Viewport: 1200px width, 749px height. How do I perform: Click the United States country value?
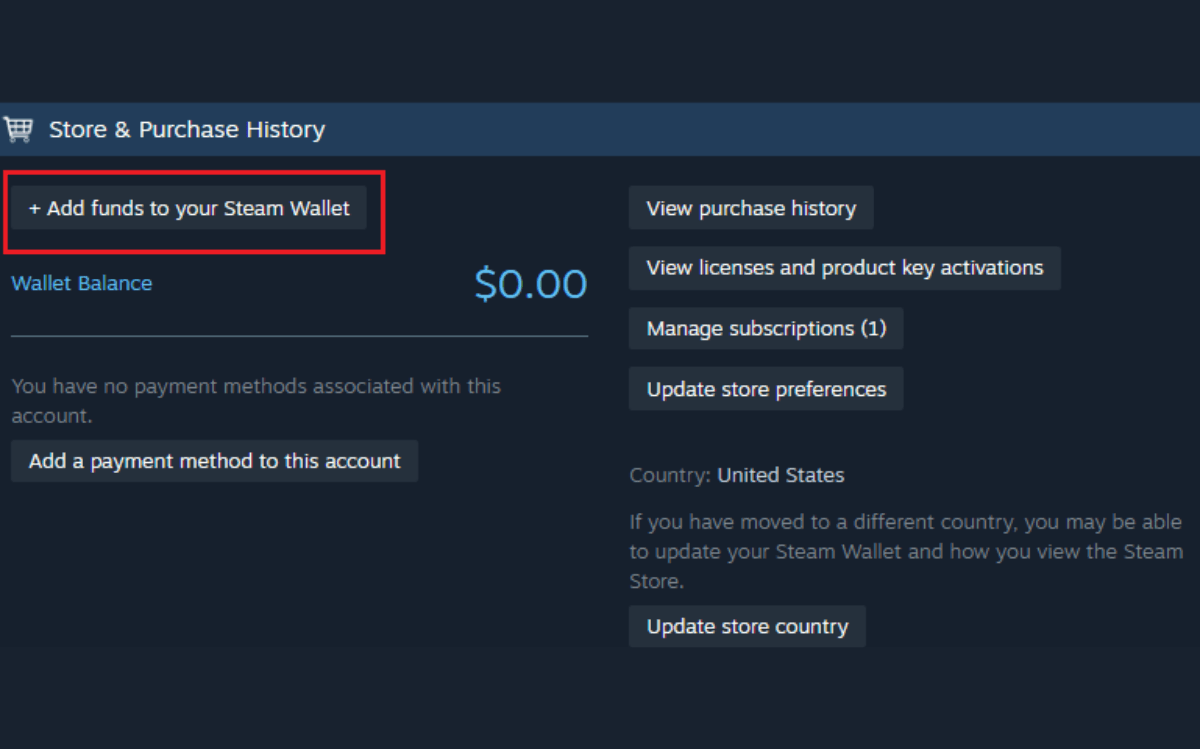pos(780,475)
